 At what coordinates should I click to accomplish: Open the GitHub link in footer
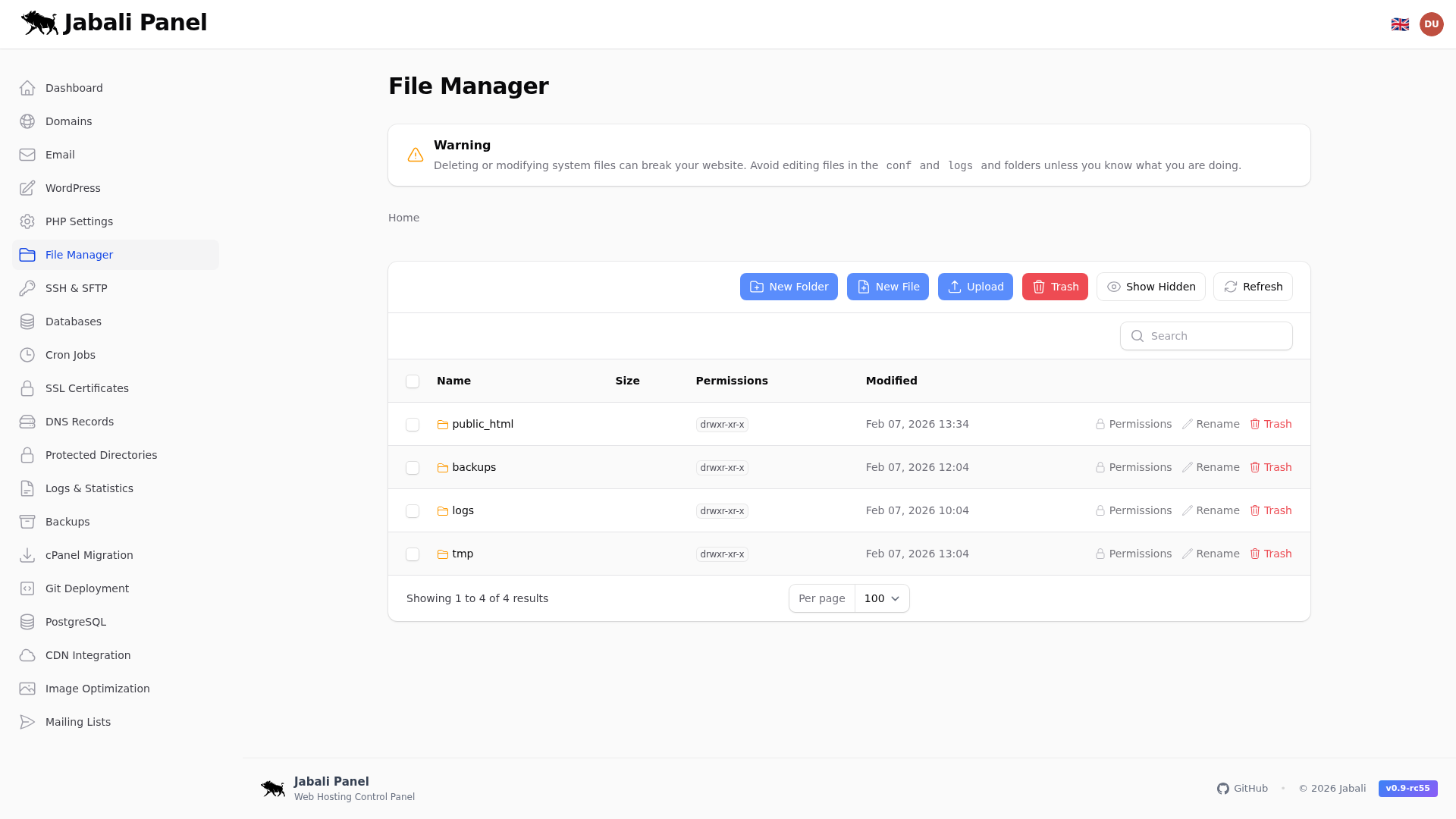click(x=1242, y=788)
